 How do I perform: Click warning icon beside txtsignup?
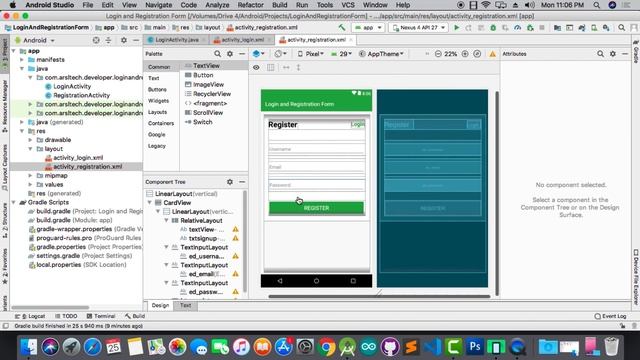pyautogui.click(x=236, y=238)
